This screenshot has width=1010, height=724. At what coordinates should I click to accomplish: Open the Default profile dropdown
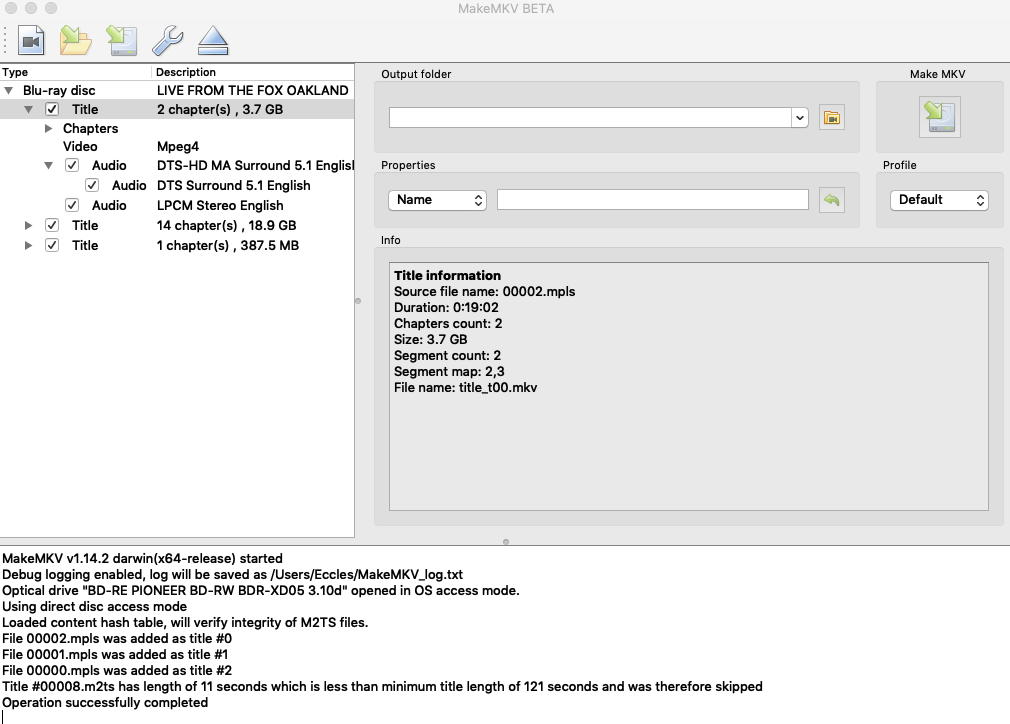coord(939,200)
